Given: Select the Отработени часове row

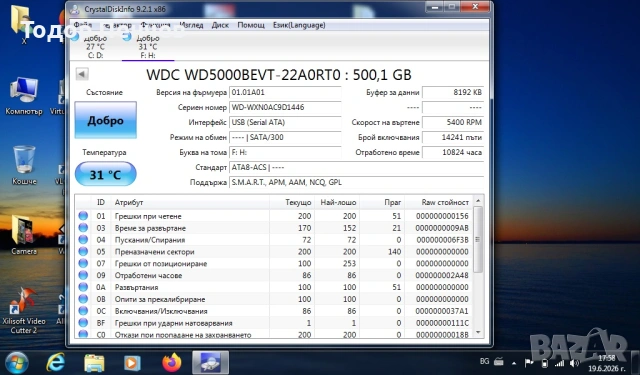Looking at the screenshot, I should (274, 275).
